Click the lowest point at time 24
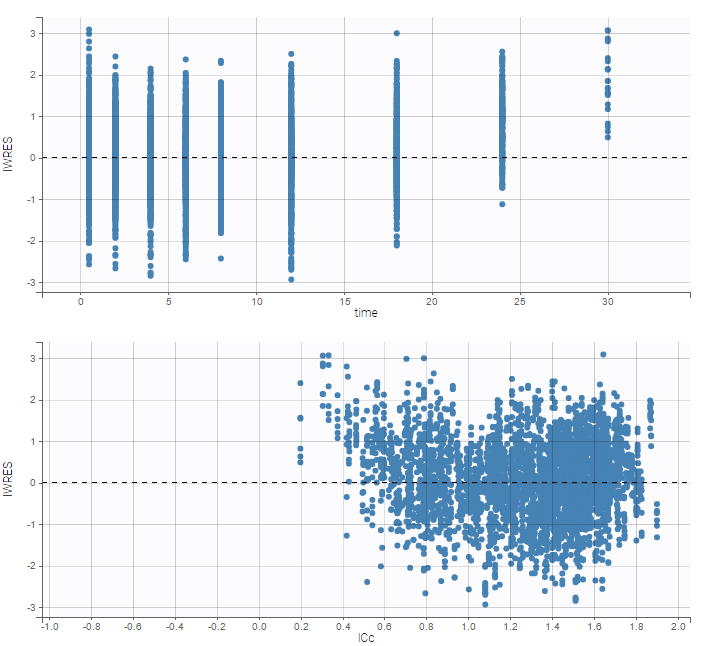 [x=502, y=204]
